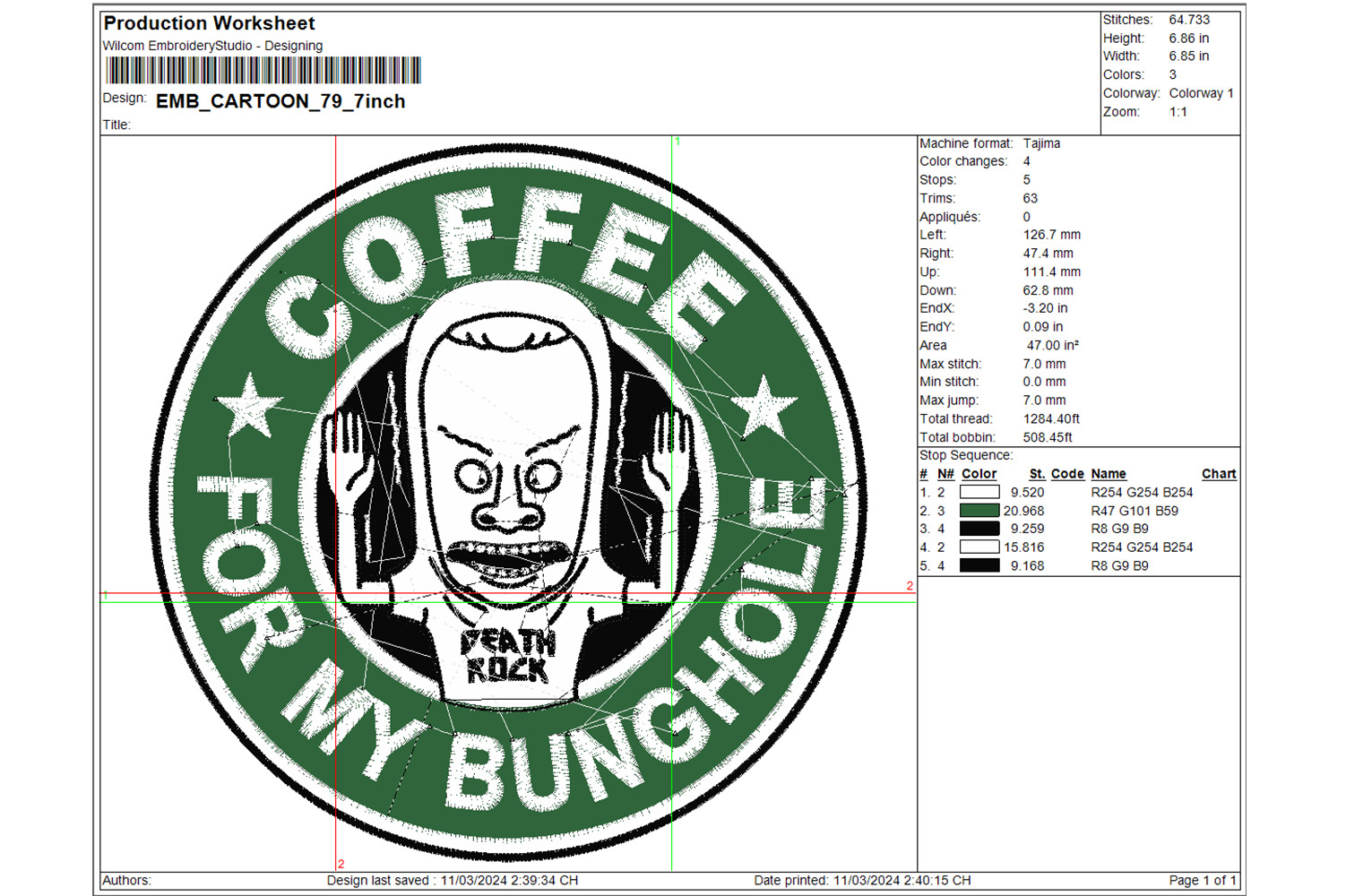1346x896 pixels.
Task: Click the white color swatch in stop row 1
Action: (x=979, y=492)
